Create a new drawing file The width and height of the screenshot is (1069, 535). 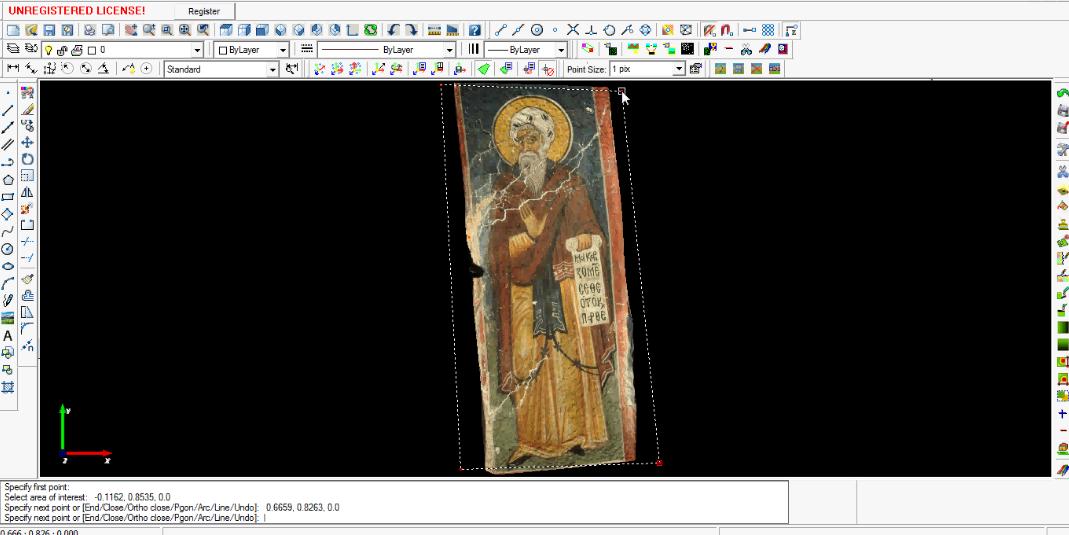[13, 30]
